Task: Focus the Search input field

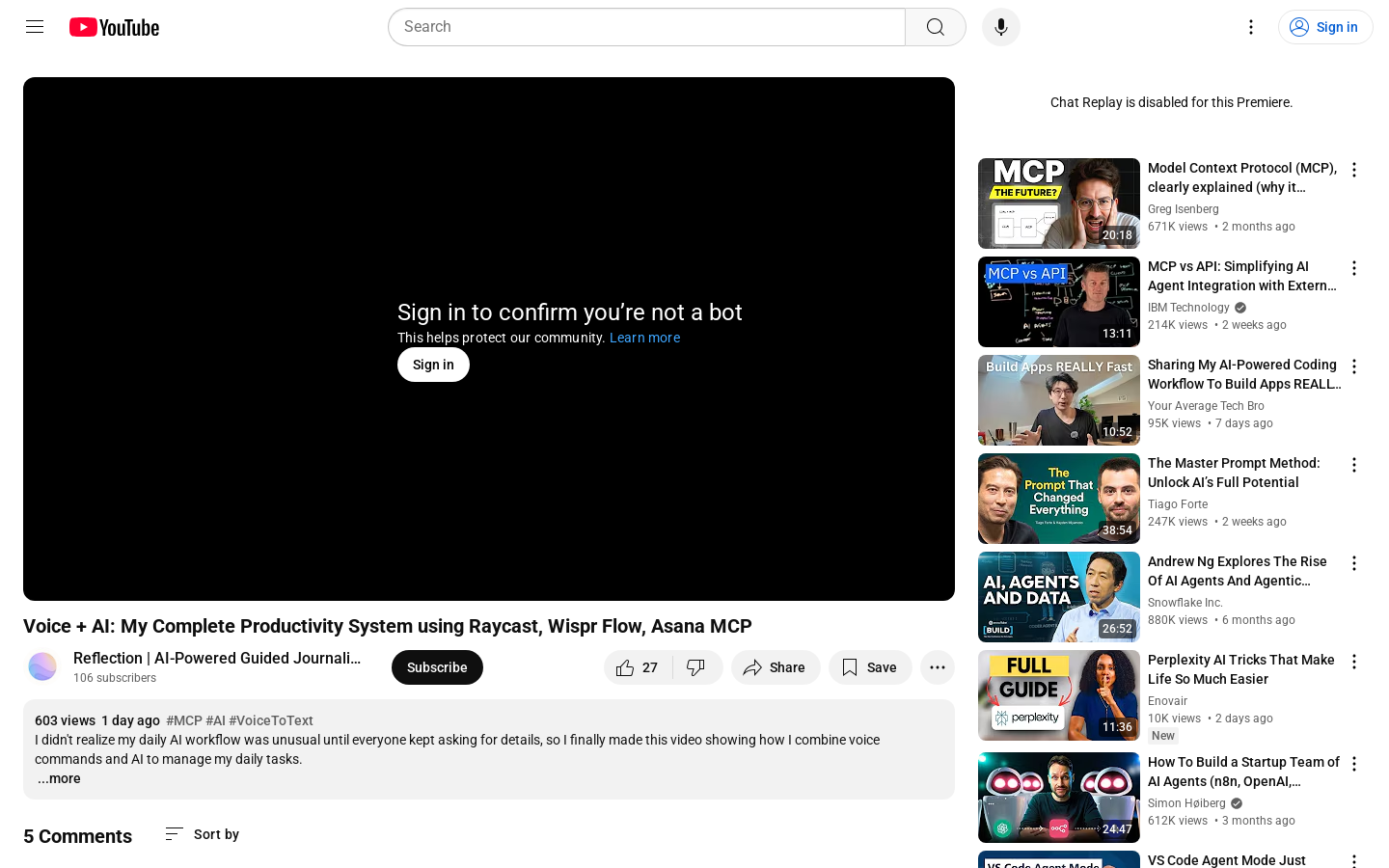Action: click(646, 27)
